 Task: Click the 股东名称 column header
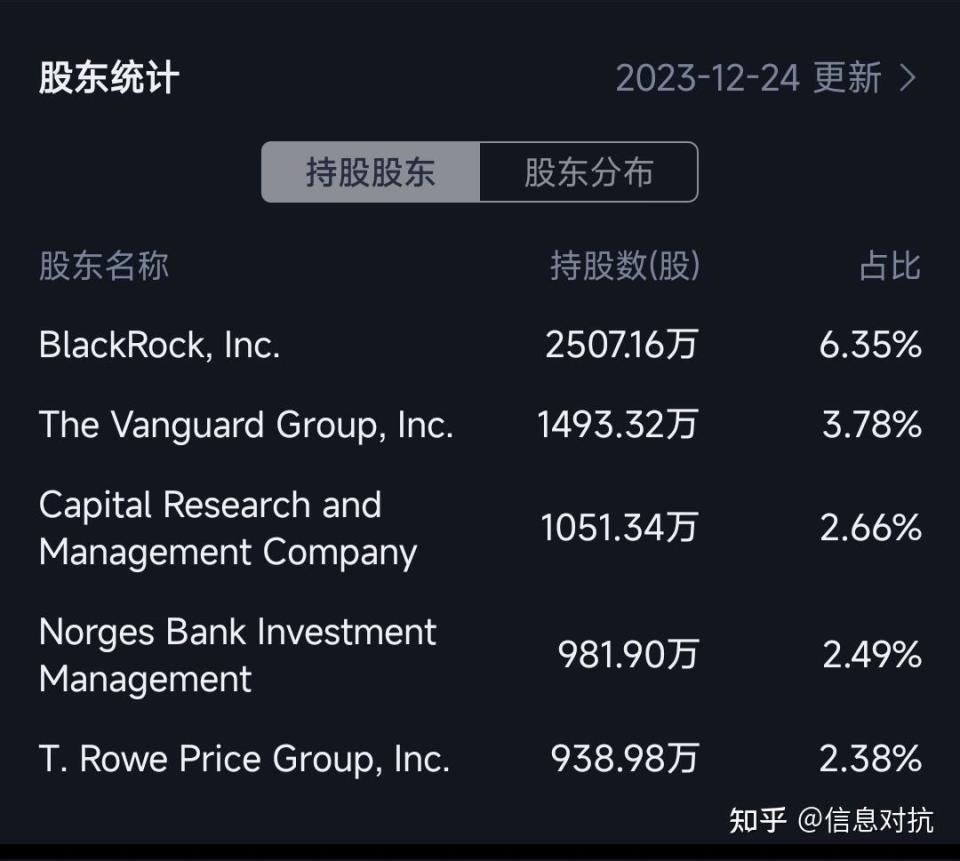click(x=103, y=267)
